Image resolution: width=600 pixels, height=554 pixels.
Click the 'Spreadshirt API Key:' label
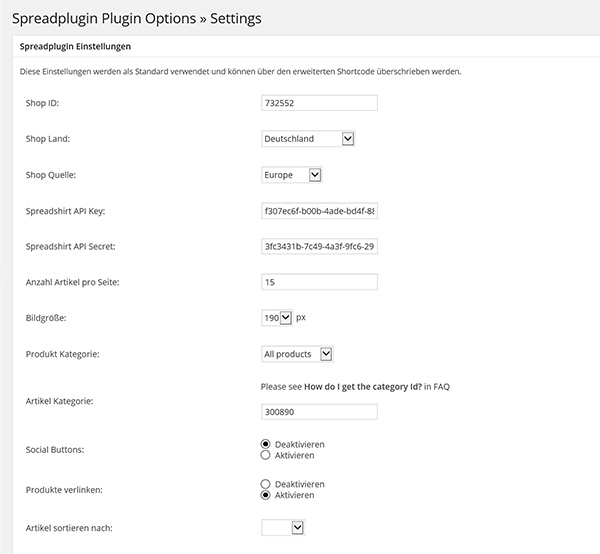[x=65, y=211]
